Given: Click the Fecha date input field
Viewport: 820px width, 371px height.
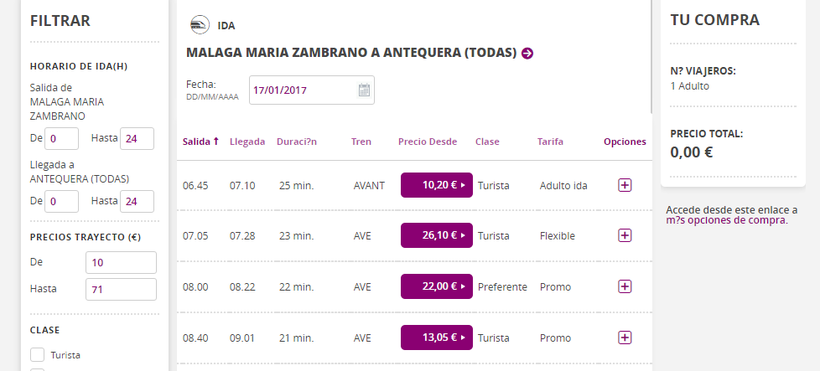Looking at the screenshot, I should coord(312,90).
